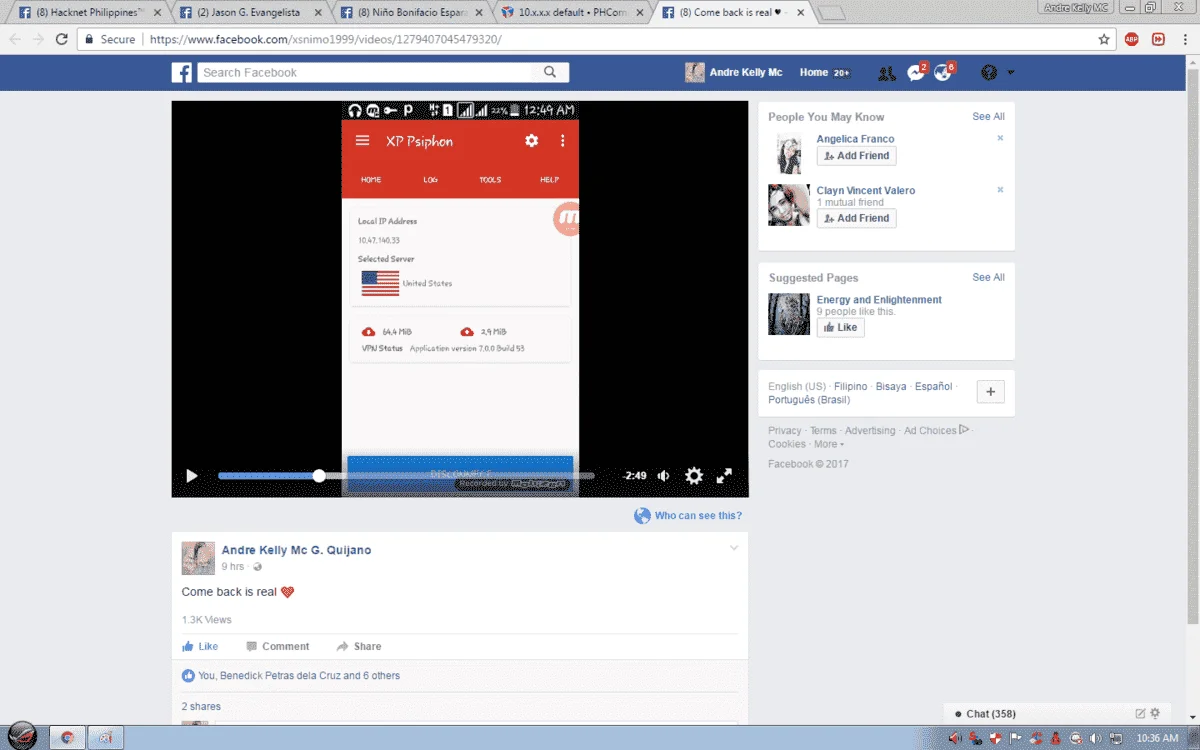Click the video progress scrubber handle
1200x750 pixels.
(x=319, y=476)
